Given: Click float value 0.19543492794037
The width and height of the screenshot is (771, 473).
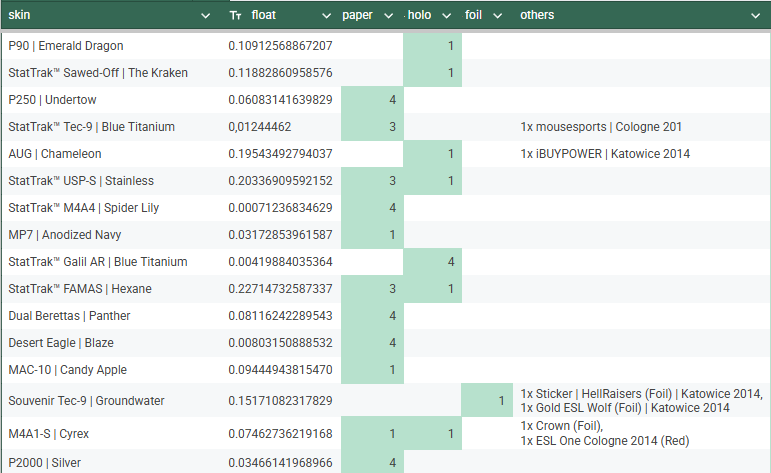Looking at the screenshot, I should 280,154.
